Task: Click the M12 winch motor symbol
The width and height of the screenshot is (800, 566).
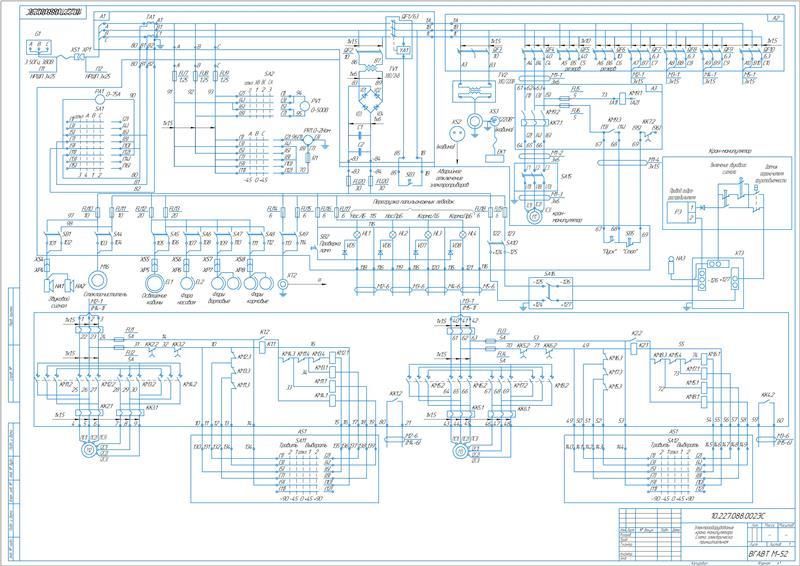Action: 88,450
